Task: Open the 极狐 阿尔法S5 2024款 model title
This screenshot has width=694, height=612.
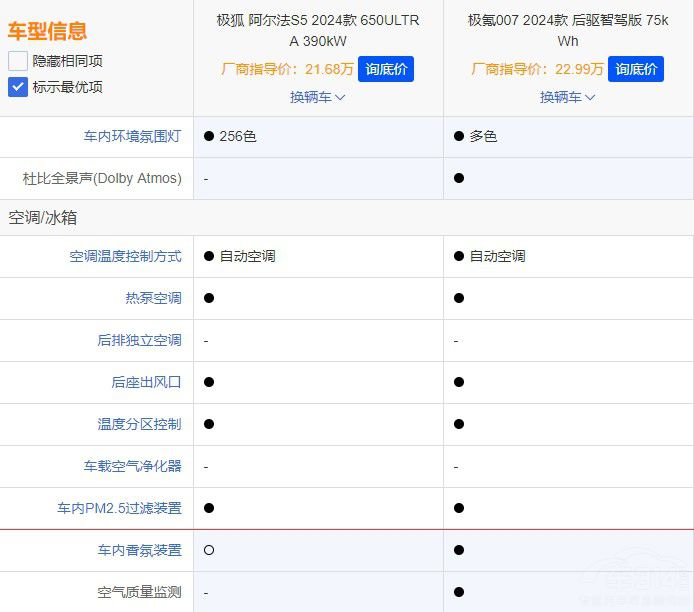Action: tap(318, 30)
